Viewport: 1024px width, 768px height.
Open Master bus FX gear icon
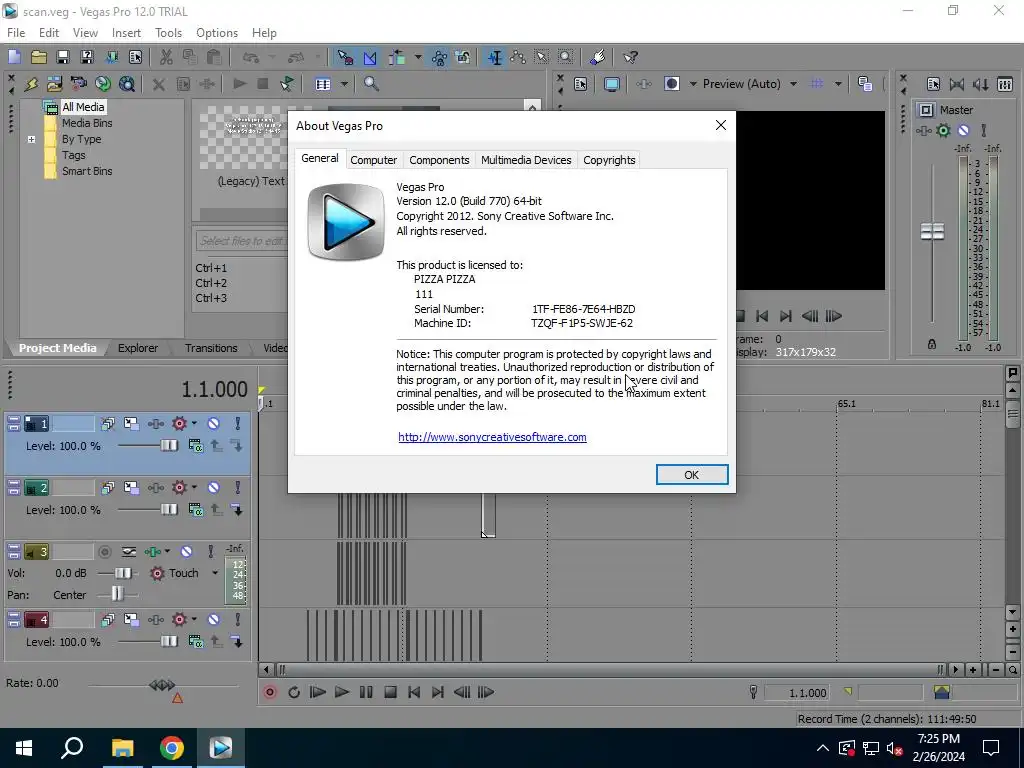[943, 131]
